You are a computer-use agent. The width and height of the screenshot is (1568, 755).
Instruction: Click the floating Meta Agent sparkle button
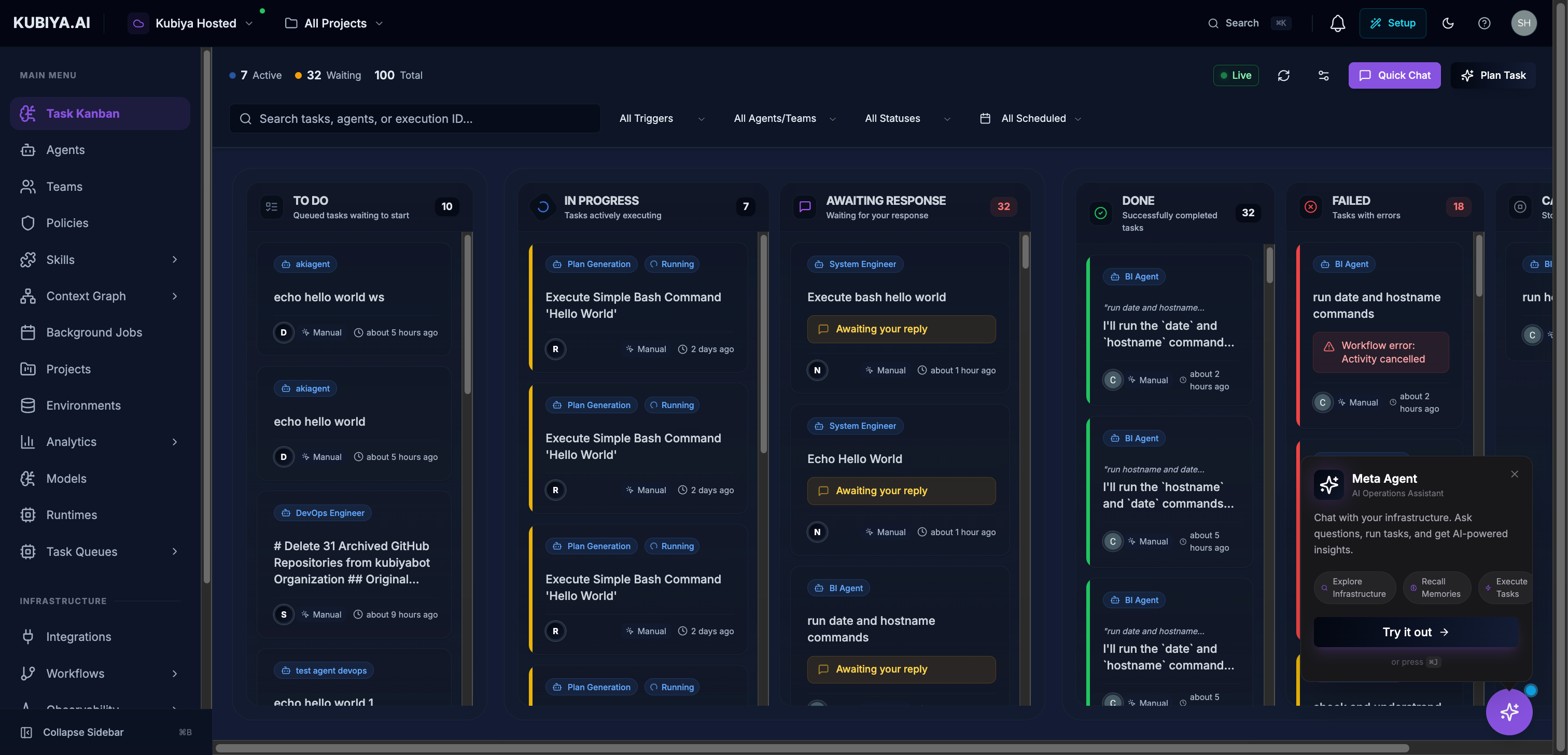pos(1508,711)
